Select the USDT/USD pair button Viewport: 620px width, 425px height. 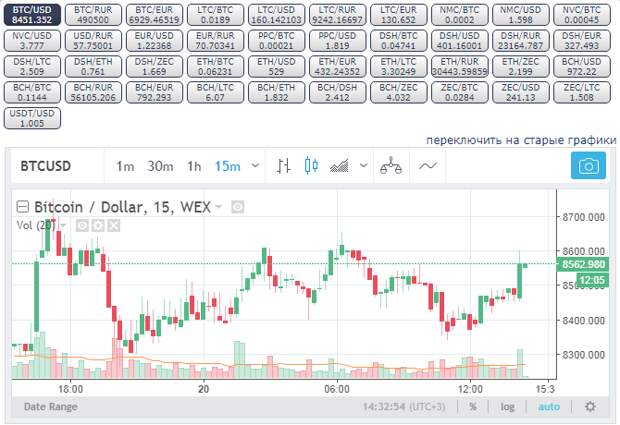[32, 118]
